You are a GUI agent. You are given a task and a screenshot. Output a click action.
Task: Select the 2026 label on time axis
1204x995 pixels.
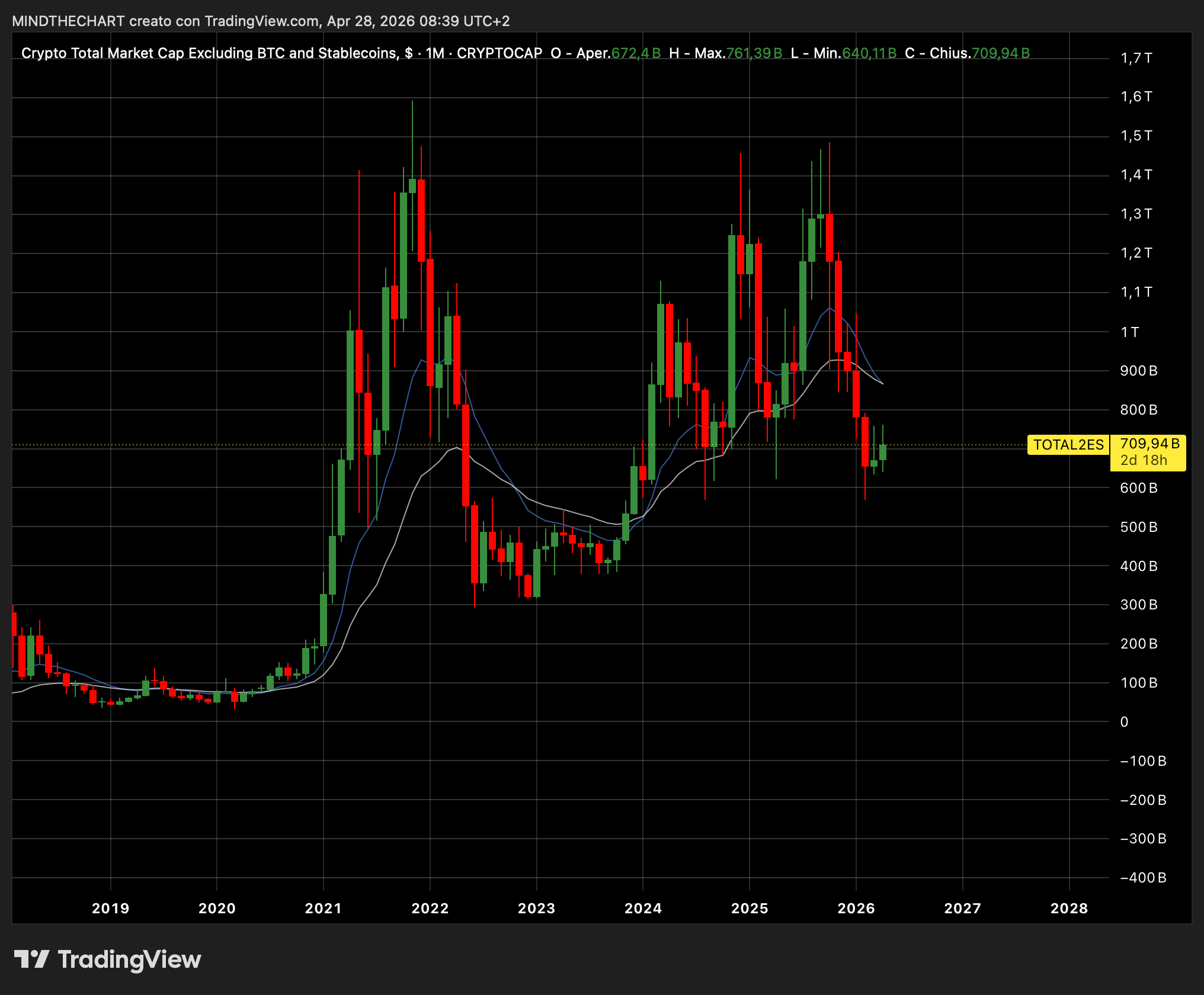click(x=856, y=908)
